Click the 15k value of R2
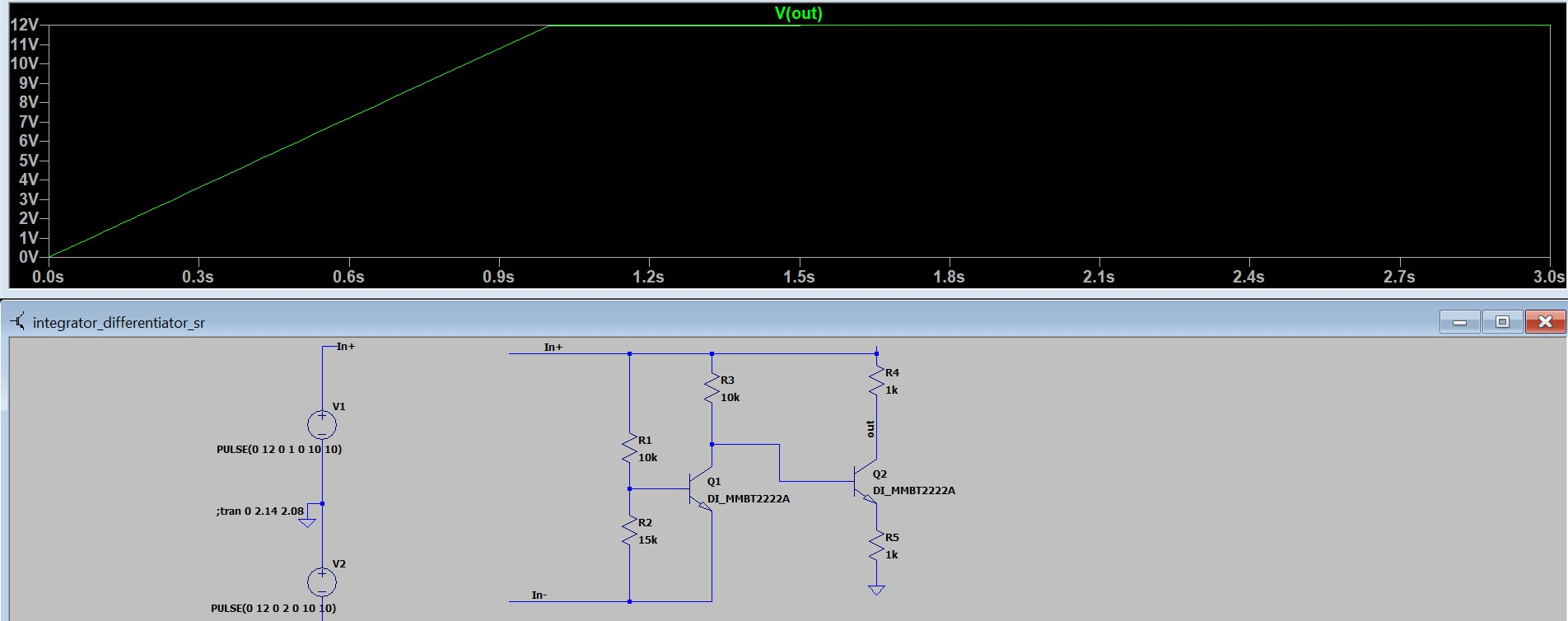The height and width of the screenshot is (621, 1568). coord(648,539)
